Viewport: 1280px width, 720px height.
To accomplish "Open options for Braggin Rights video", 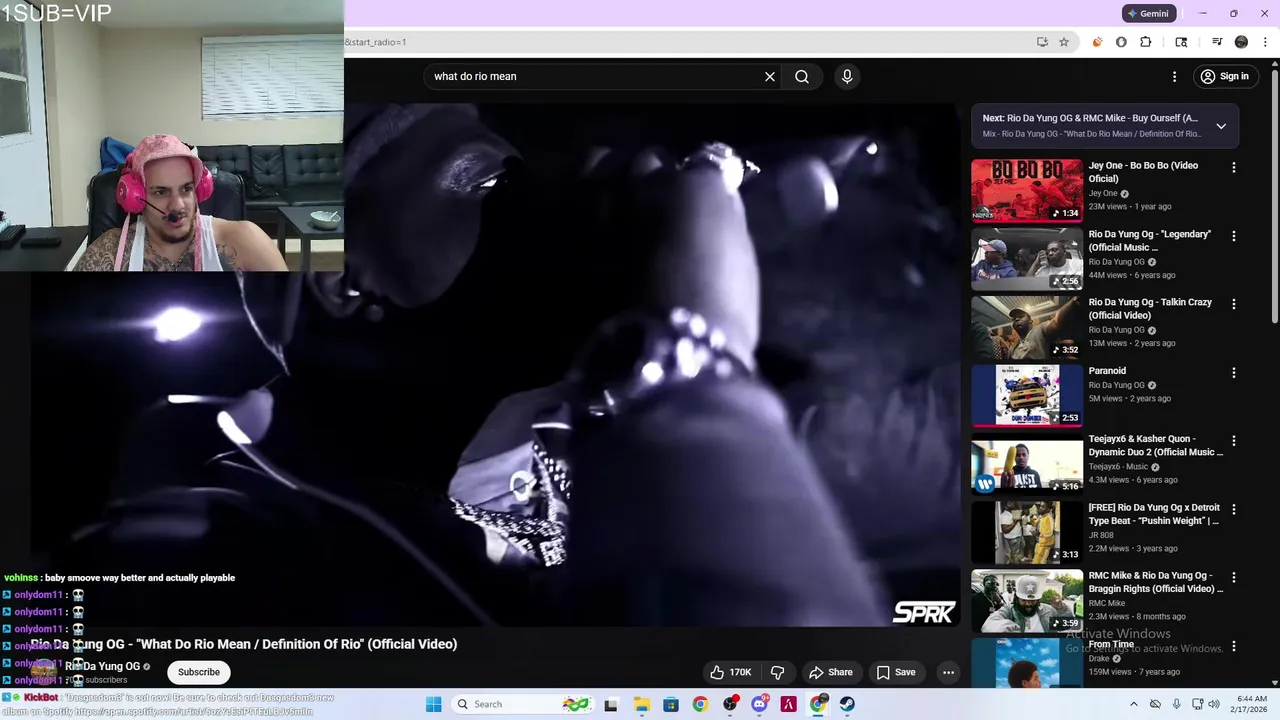I will [1233, 578].
